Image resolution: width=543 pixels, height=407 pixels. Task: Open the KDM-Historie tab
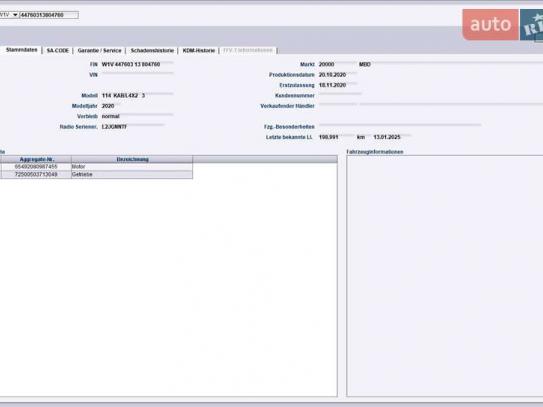198,51
